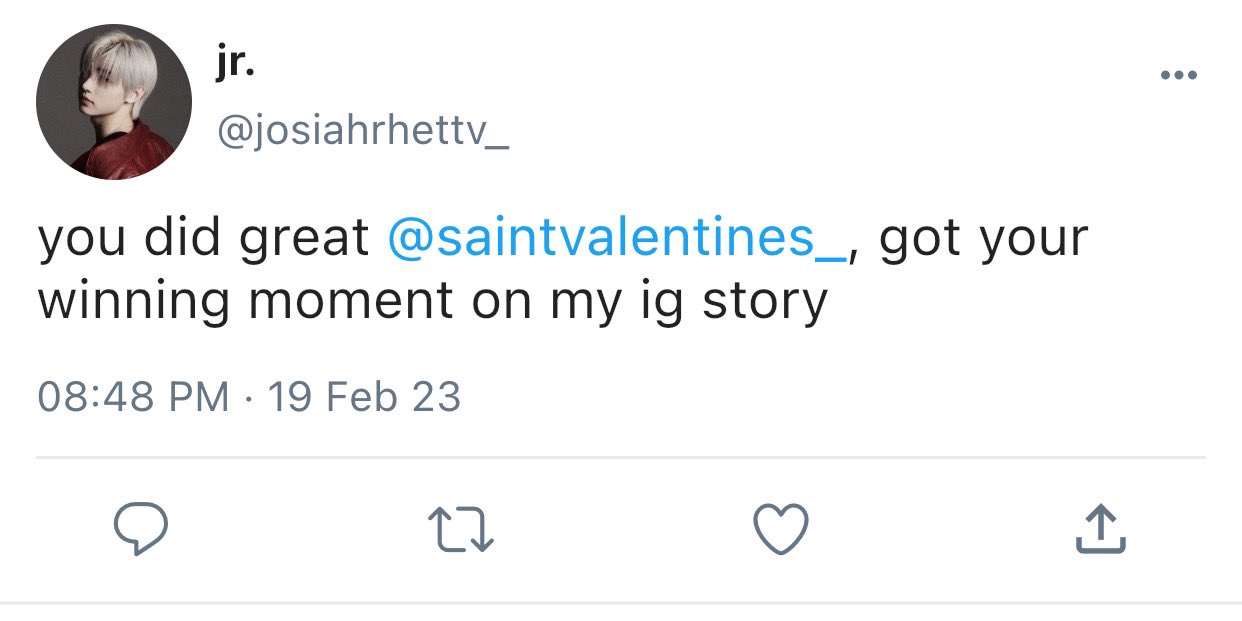Viewport: 1242px width, 621px height.
Task: Expand tweet actions with the ellipsis icon
Action: pyautogui.click(x=1179, y=76)
